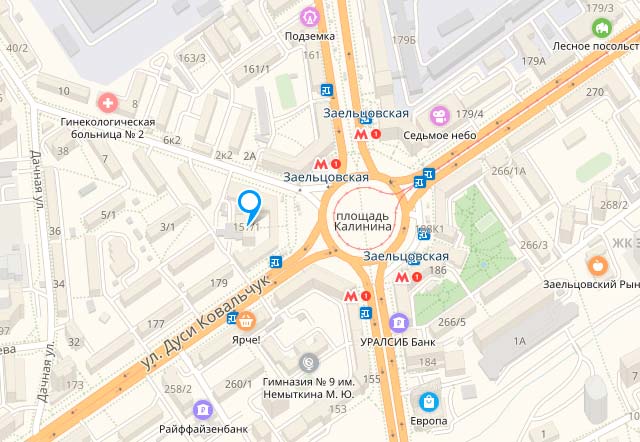640x442 pixels.
Task: Click the площадь Калинина label
Action: 363,221
